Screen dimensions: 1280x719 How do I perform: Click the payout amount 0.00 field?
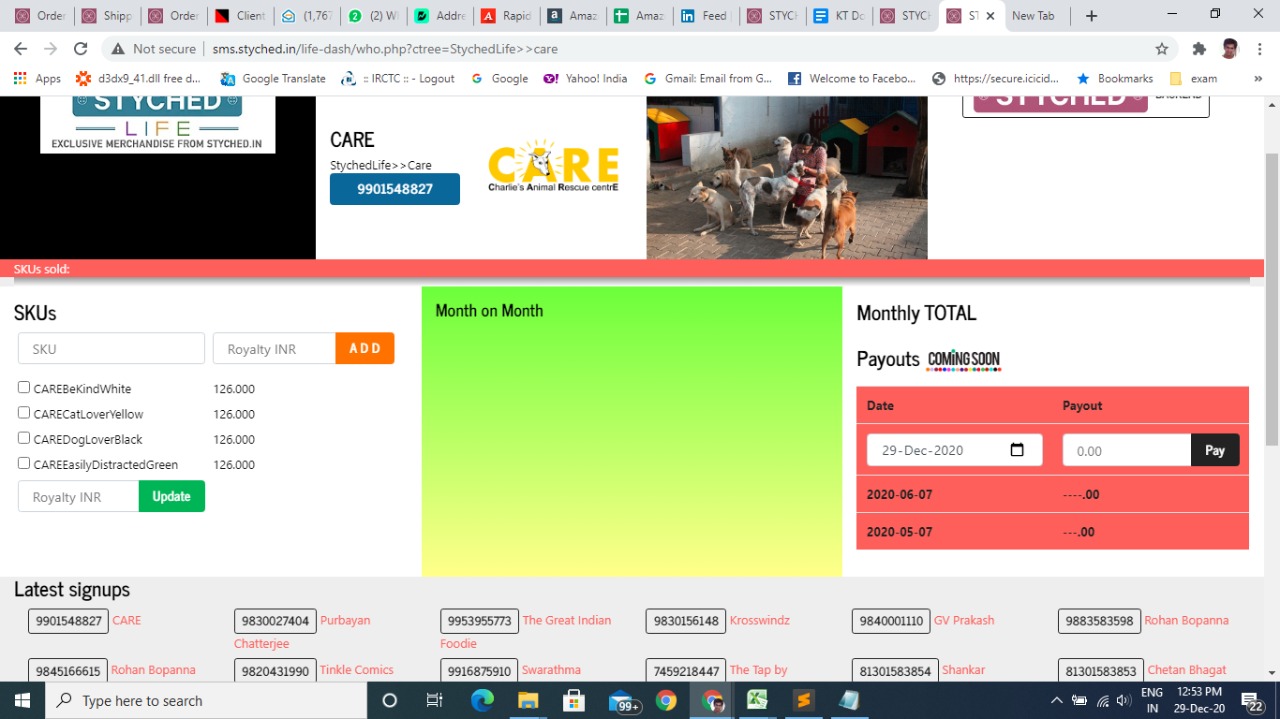point(1127,450)
